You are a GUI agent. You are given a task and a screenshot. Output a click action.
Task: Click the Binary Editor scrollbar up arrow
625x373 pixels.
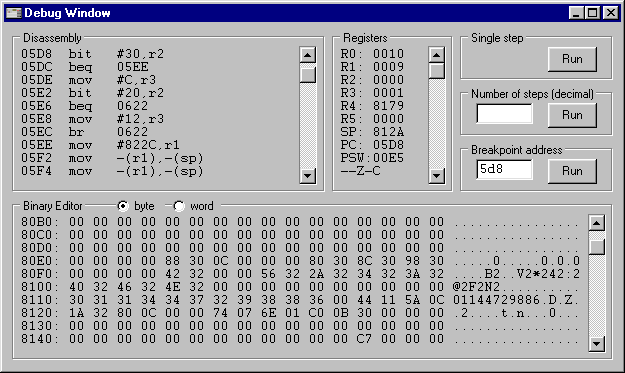(597, 223)
